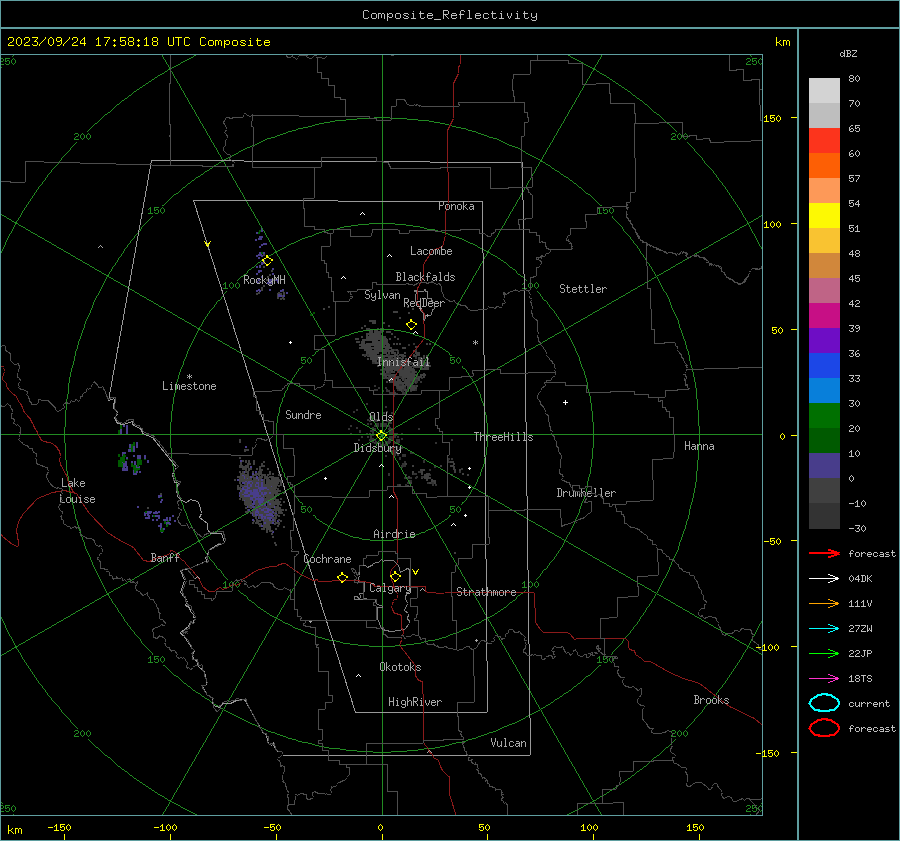Select the magenta 18TS arrow legend icon
The width and height of the screenshot is (900, 841).
pyautogui.click(x=824, y=679)
